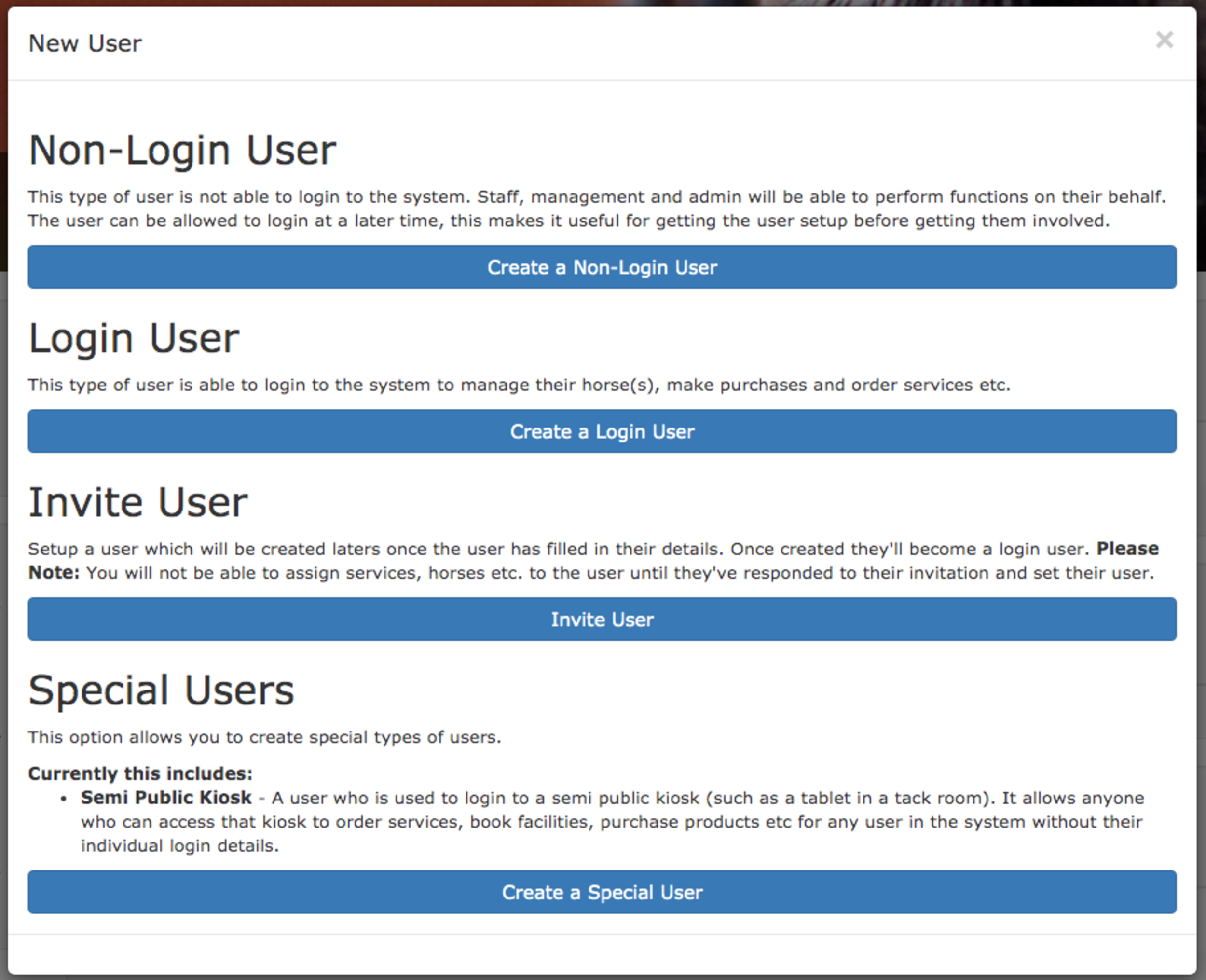This screenshot has width=1206, height=980.
Task: Click the bold Semi Public Kiosk text
Action: pos(166,798)
